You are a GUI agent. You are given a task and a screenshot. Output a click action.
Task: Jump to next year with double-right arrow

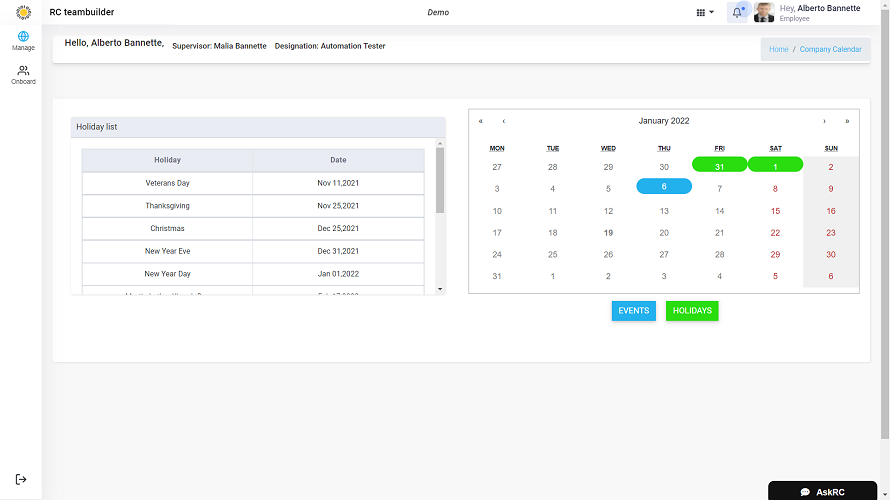847,121
